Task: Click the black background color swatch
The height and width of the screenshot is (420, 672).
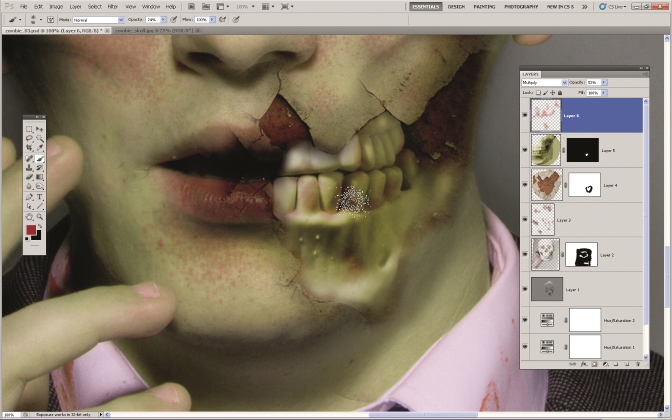Action: coord(38,236)
